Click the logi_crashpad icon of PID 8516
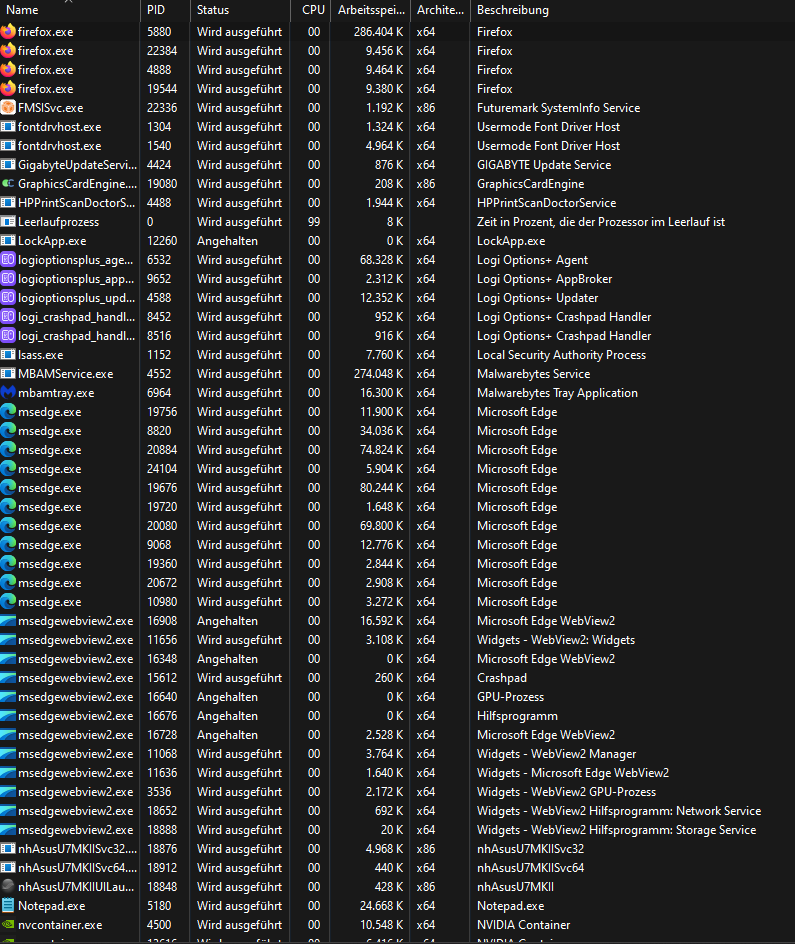The height and width of the screenshot is (944, 795). [x=8, y=336]
